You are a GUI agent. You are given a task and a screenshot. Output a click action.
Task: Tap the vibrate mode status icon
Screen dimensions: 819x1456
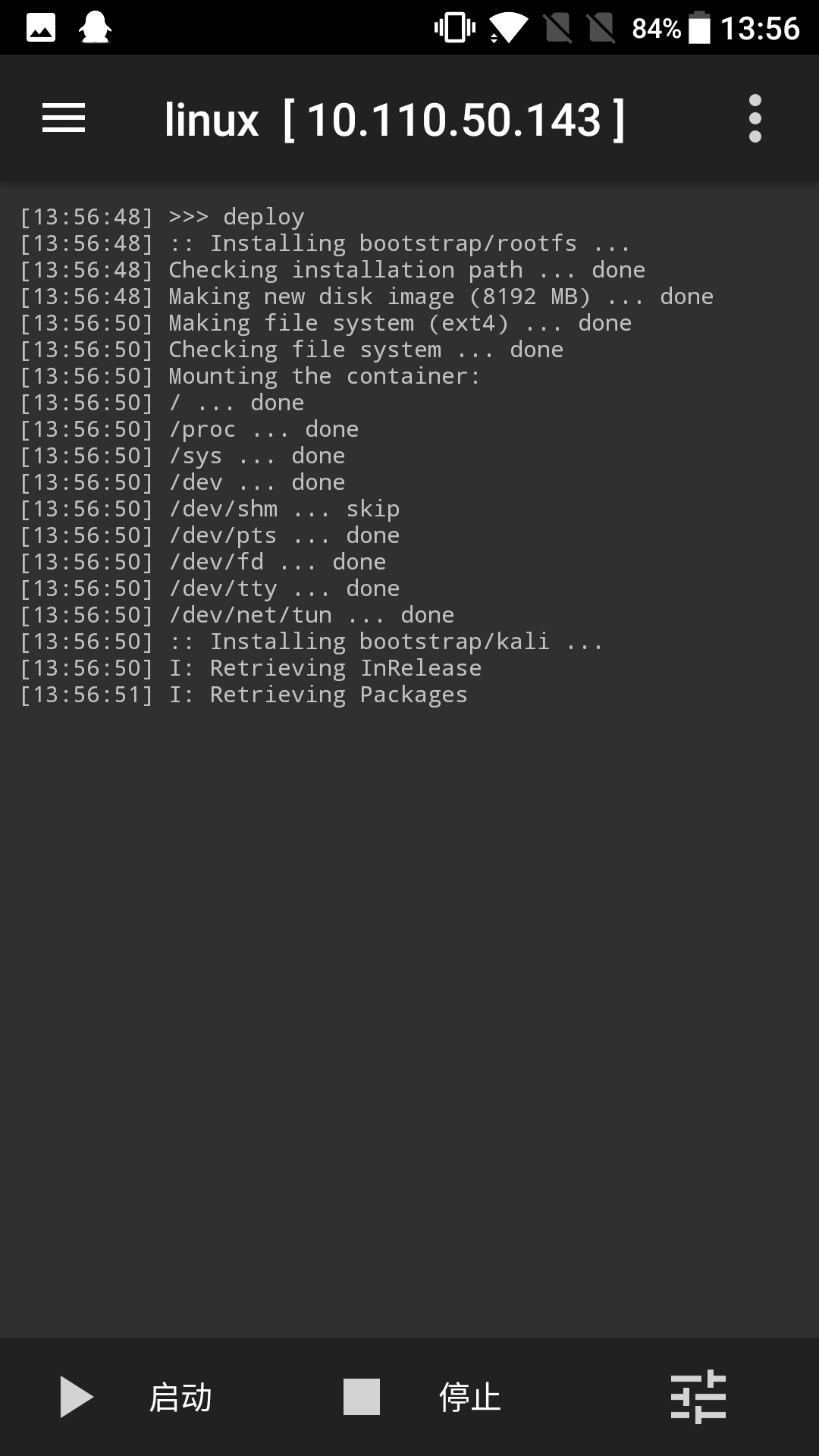454,28
